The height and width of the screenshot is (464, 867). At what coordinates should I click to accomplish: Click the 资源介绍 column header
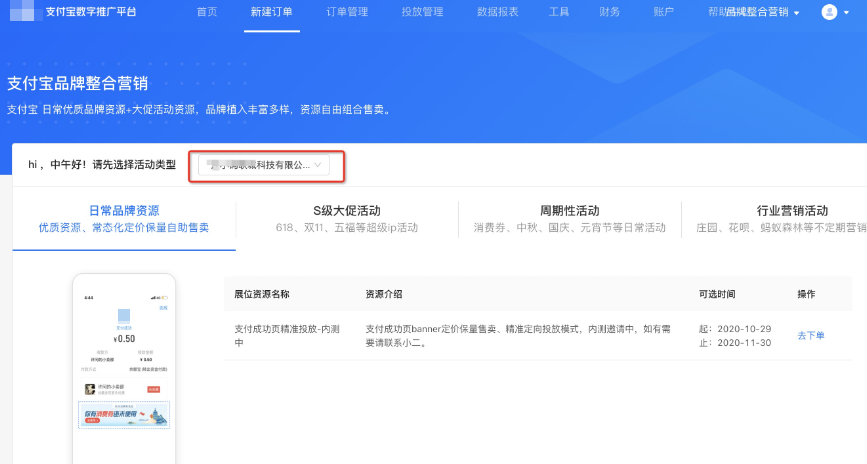pyautogui.click(x=384, y=294)
